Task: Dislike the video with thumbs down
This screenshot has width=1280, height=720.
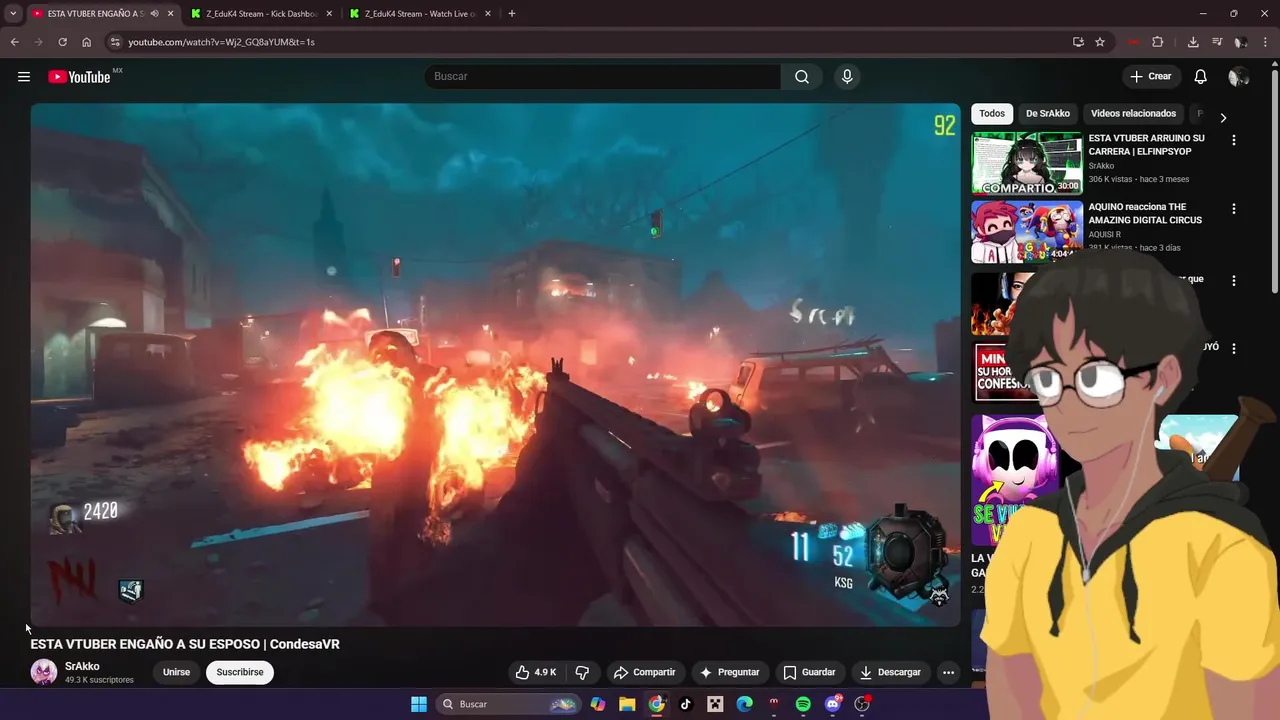Action: pyautogui.click(x=582, y=672)
